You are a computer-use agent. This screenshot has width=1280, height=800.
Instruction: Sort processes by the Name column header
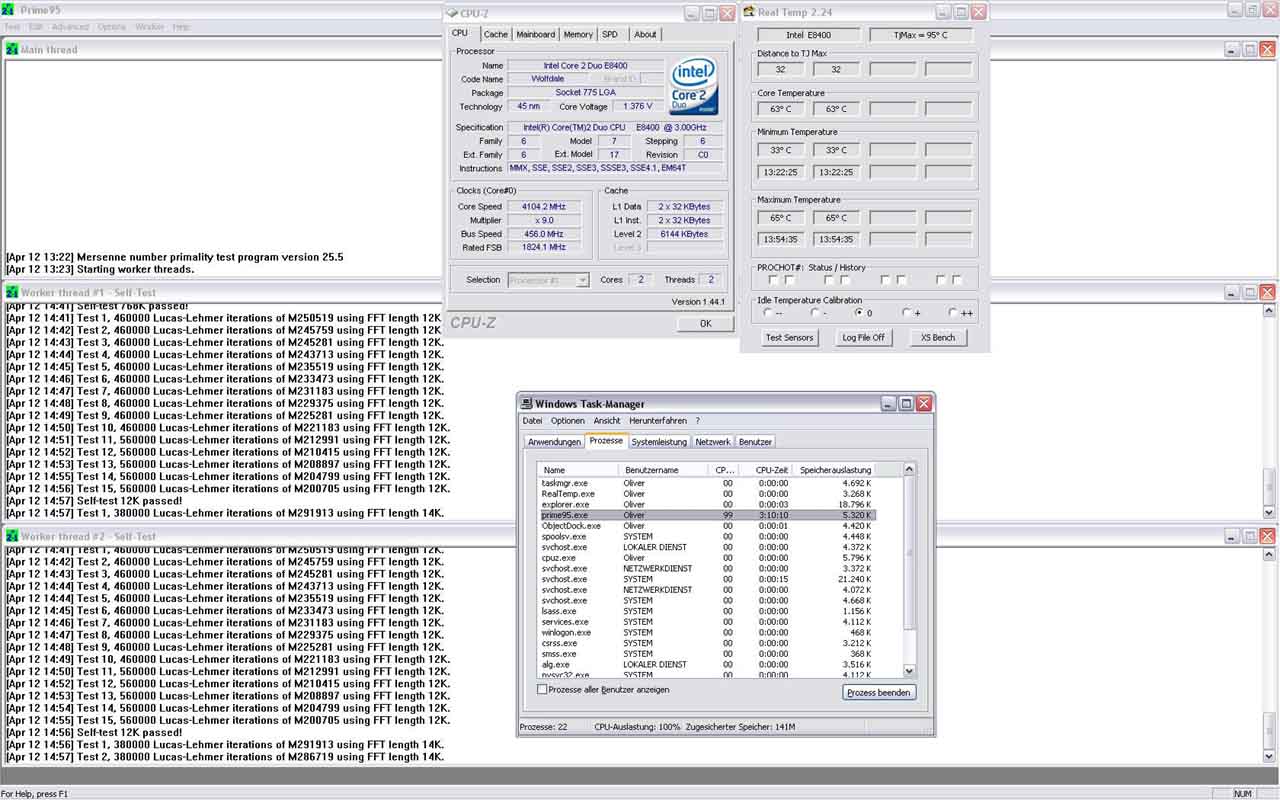pyautogui.click(x=579, y=469)
